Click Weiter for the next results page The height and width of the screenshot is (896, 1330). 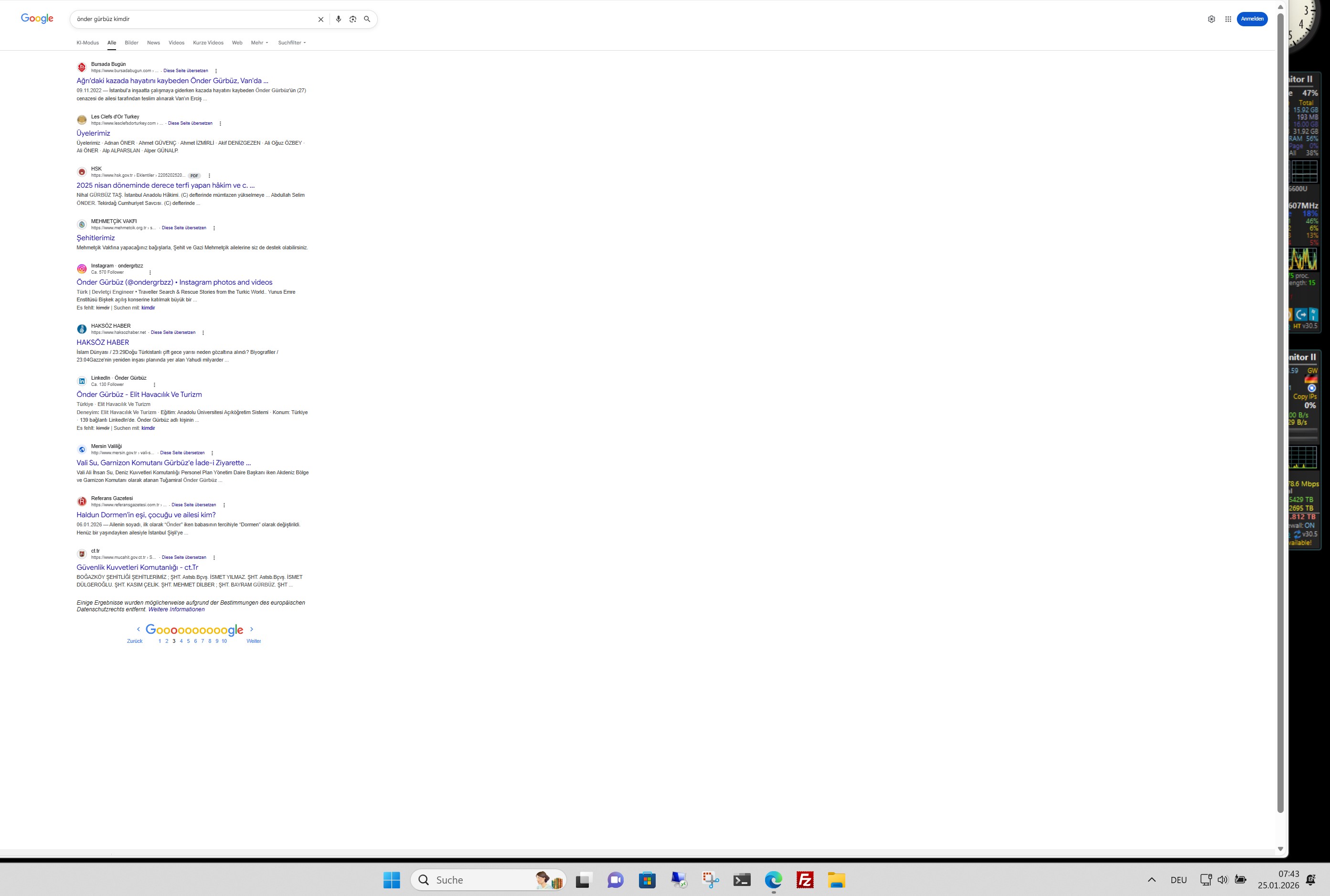(x=253, y=641)
